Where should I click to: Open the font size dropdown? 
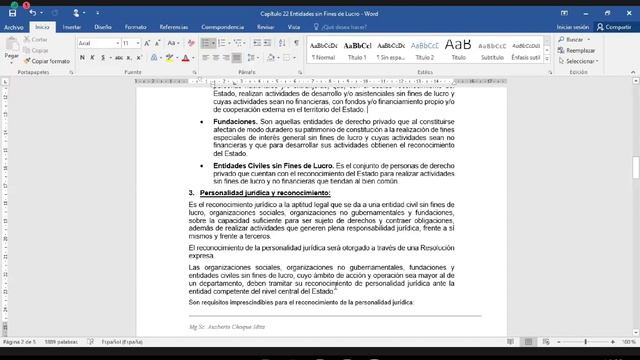[138, 43]
